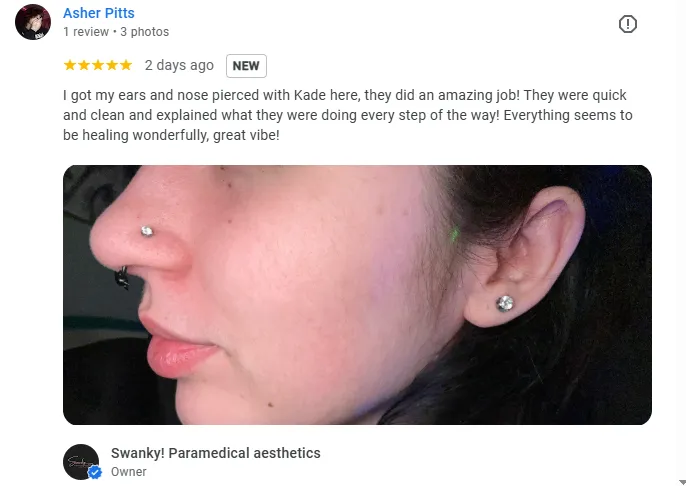Click the vertical scrollbar track on right edge
The image size is (686, 486).
point(682,239)
